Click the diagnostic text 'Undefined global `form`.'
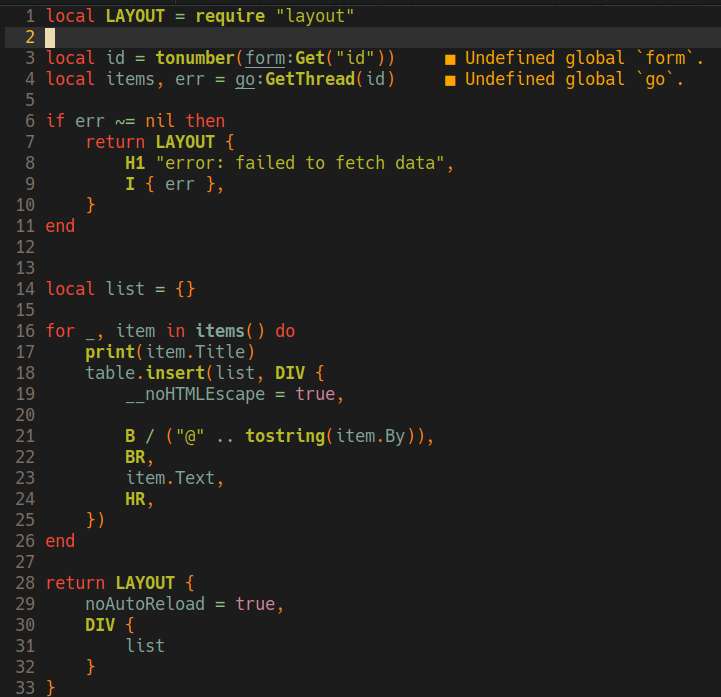This screenshot has height=697, width=721. 584,58
